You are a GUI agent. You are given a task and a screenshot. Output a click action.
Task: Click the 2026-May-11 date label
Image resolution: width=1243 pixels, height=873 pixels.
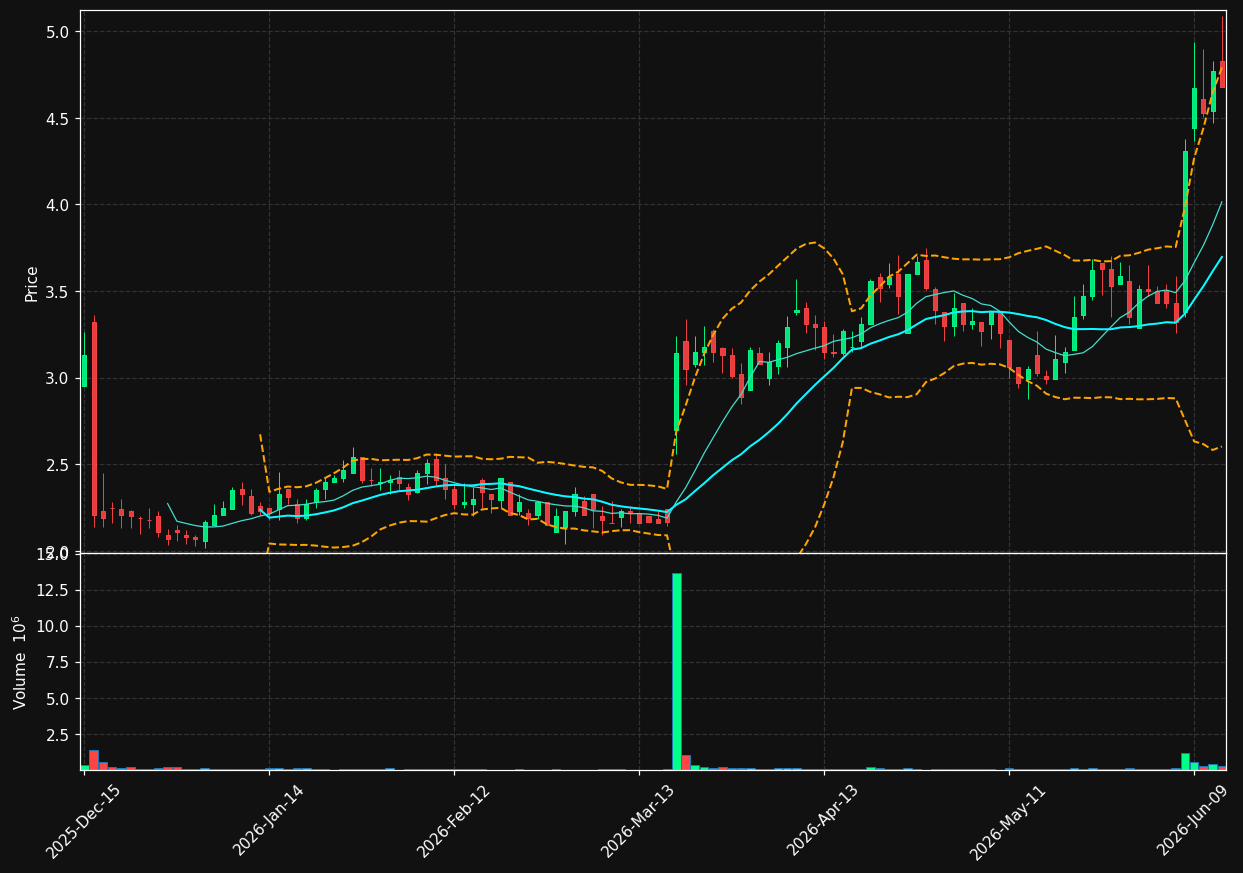click(x=1007, y=821)
